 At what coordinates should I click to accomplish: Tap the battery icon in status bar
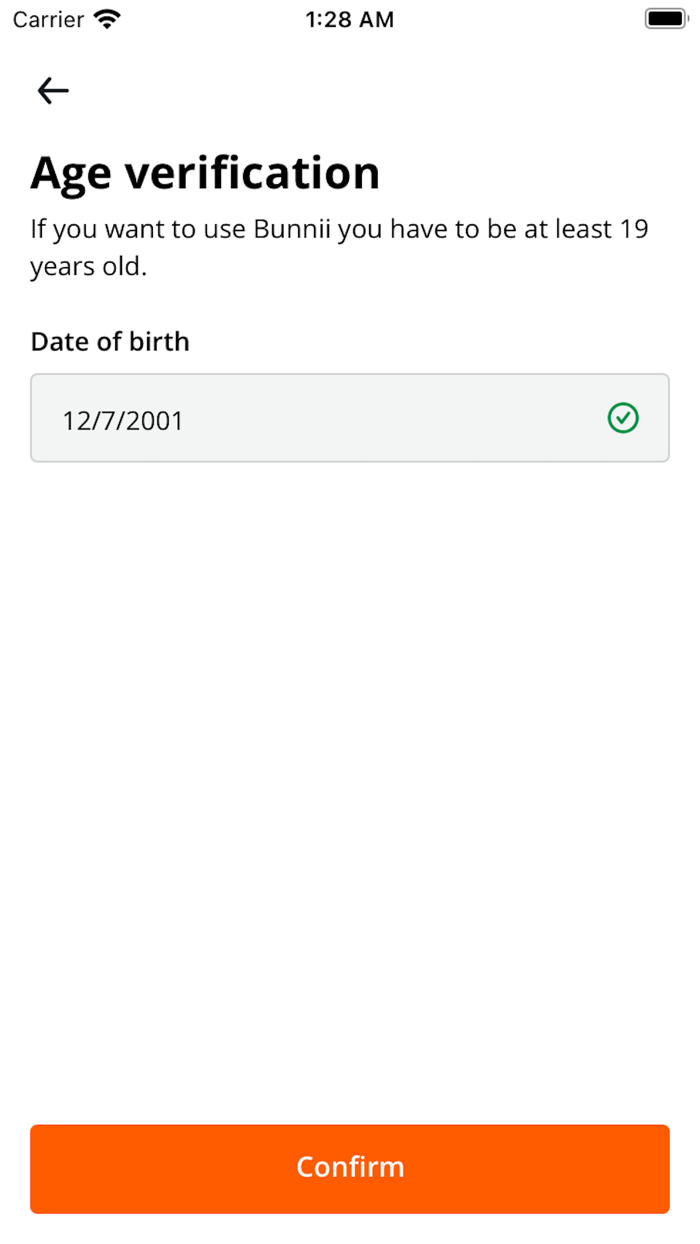click(665, 19)
